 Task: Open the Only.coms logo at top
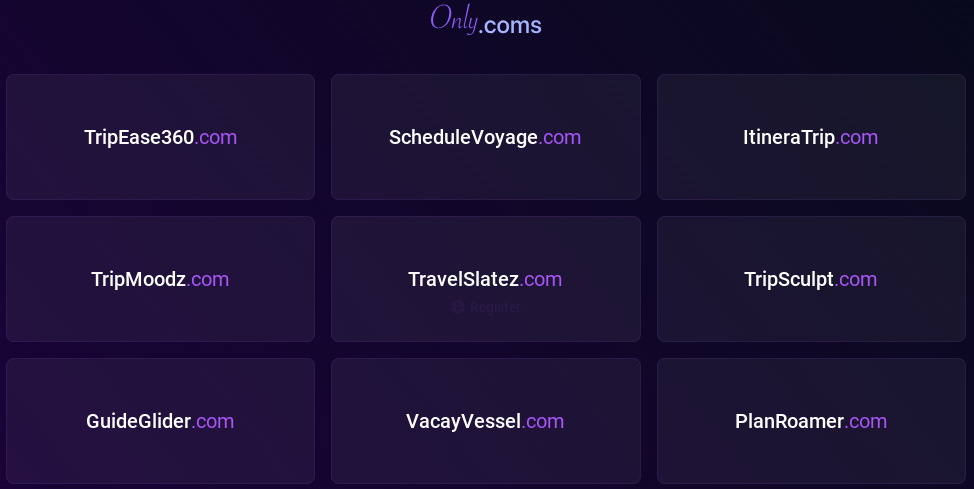click(x=486, y=21)
